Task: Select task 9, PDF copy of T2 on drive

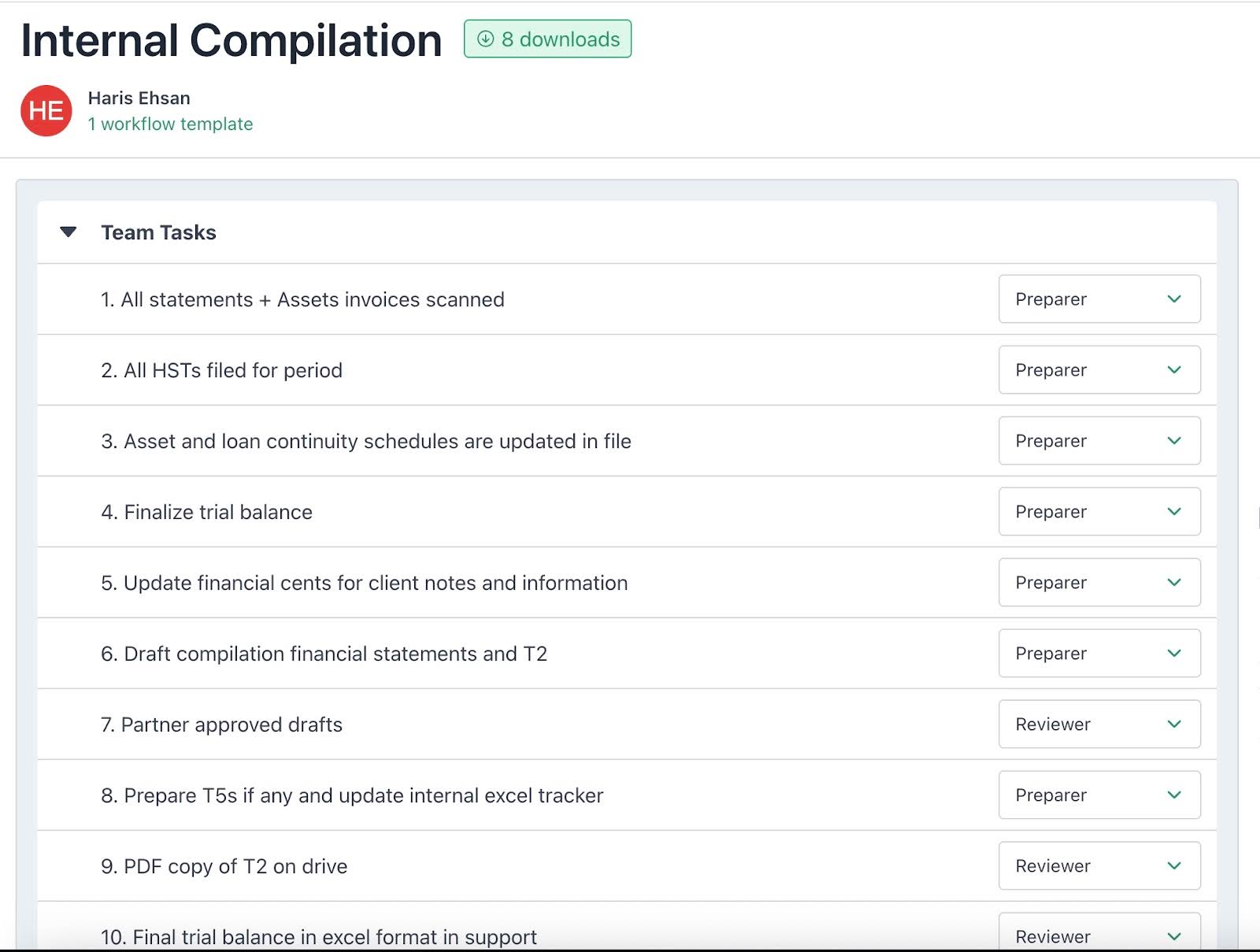Action: (x=224, y=865)
